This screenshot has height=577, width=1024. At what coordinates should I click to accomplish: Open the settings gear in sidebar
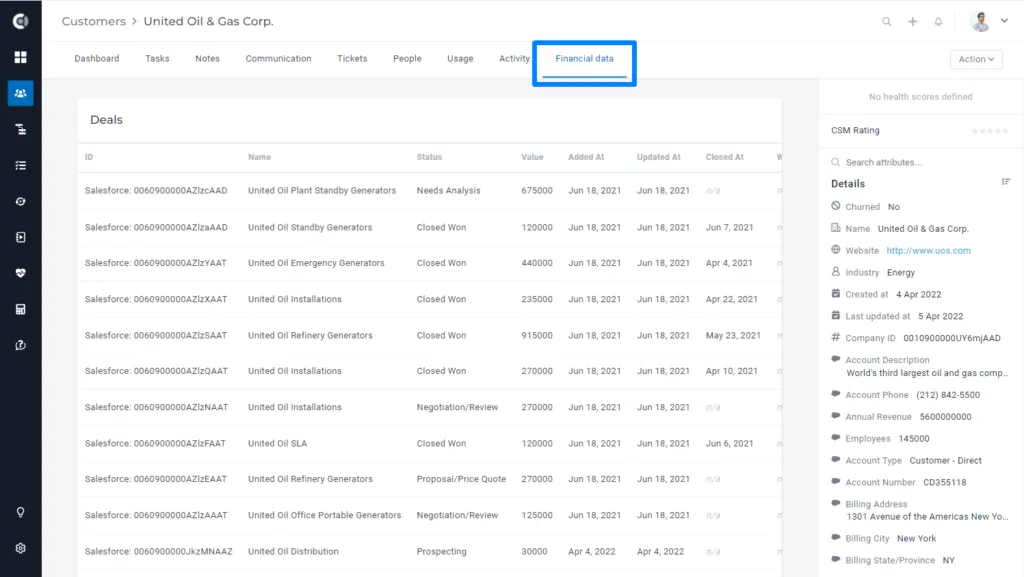20,548
